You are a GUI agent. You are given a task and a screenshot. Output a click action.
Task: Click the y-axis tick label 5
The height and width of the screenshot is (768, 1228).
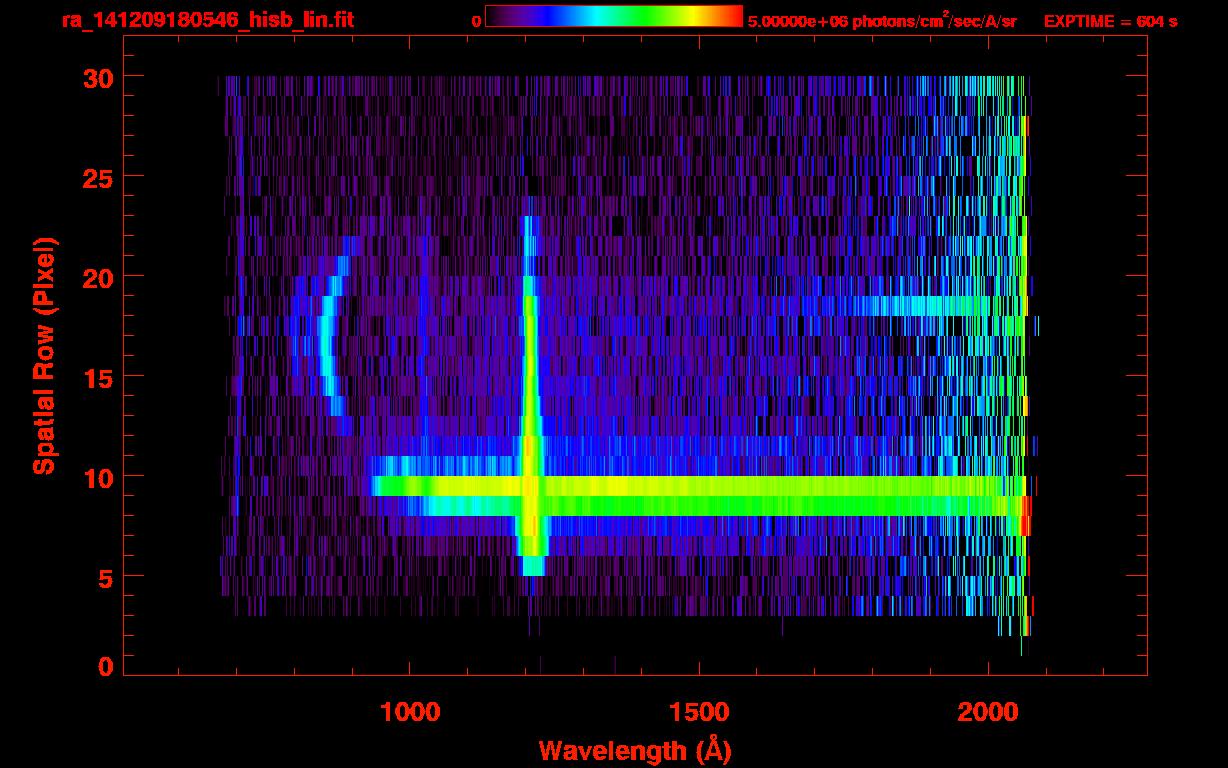pos(106,577)
